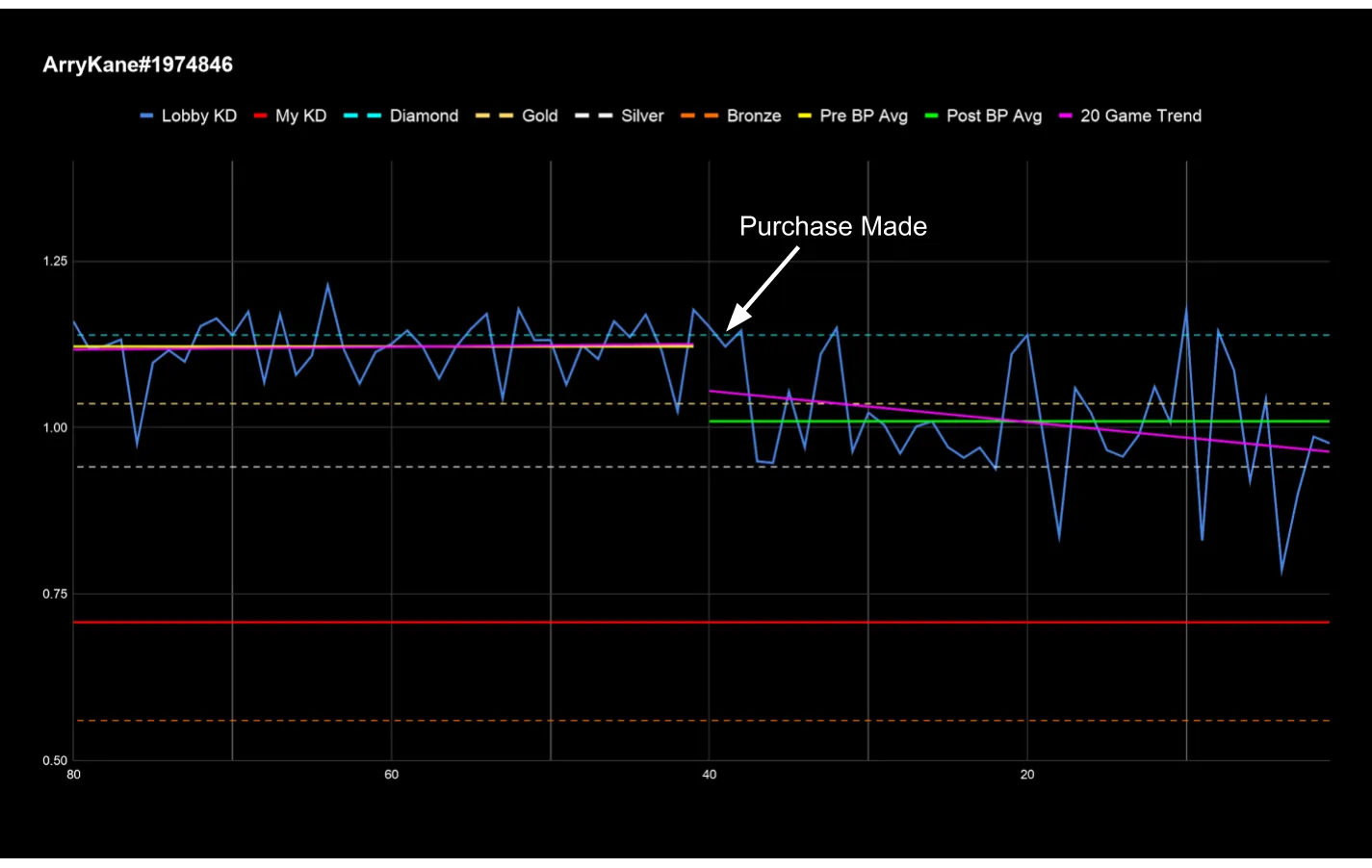Screen dimensions: 1372x868
Task: Click the white arrow pointing at the line
Action: click(762, 289)
